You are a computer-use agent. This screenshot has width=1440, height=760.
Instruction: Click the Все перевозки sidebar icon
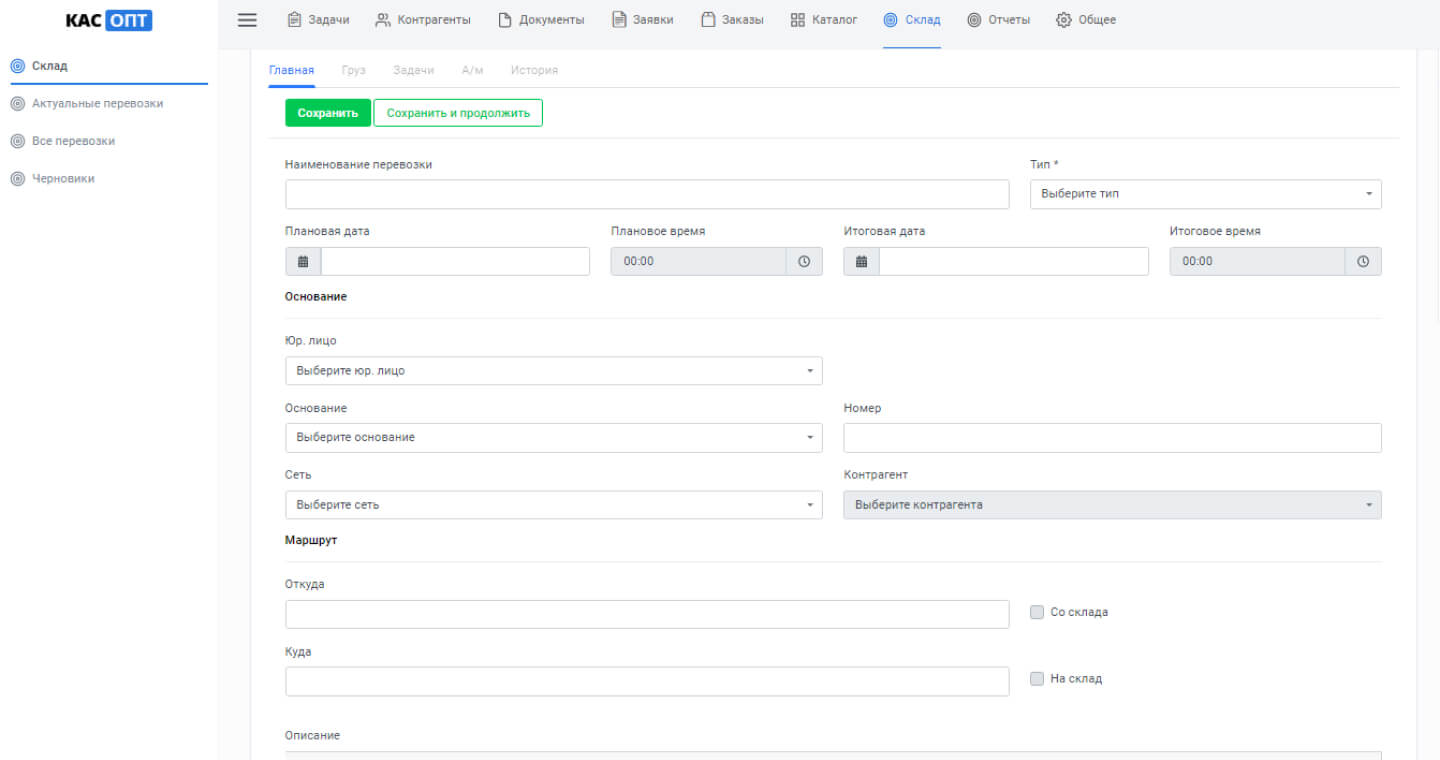tap(17, 141)
